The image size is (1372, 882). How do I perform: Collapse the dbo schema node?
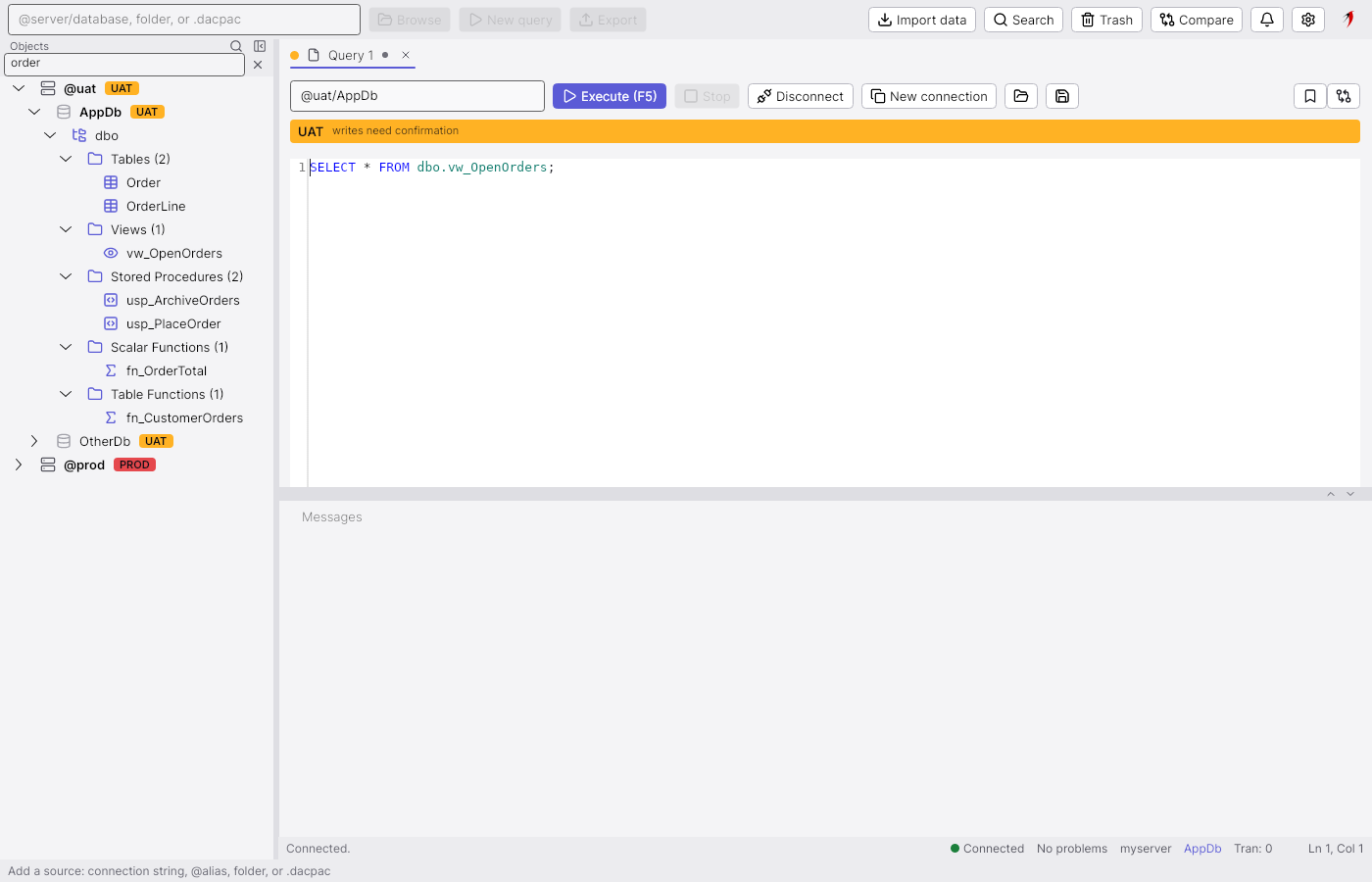[x=50, y=135]
